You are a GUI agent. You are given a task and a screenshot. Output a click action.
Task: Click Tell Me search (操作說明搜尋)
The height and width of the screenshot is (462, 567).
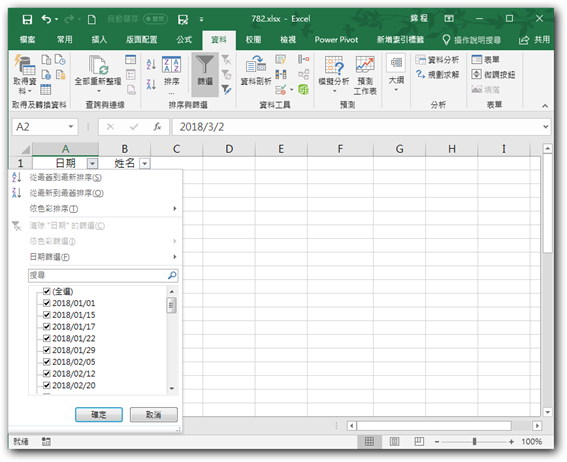[x=472, y=40]
